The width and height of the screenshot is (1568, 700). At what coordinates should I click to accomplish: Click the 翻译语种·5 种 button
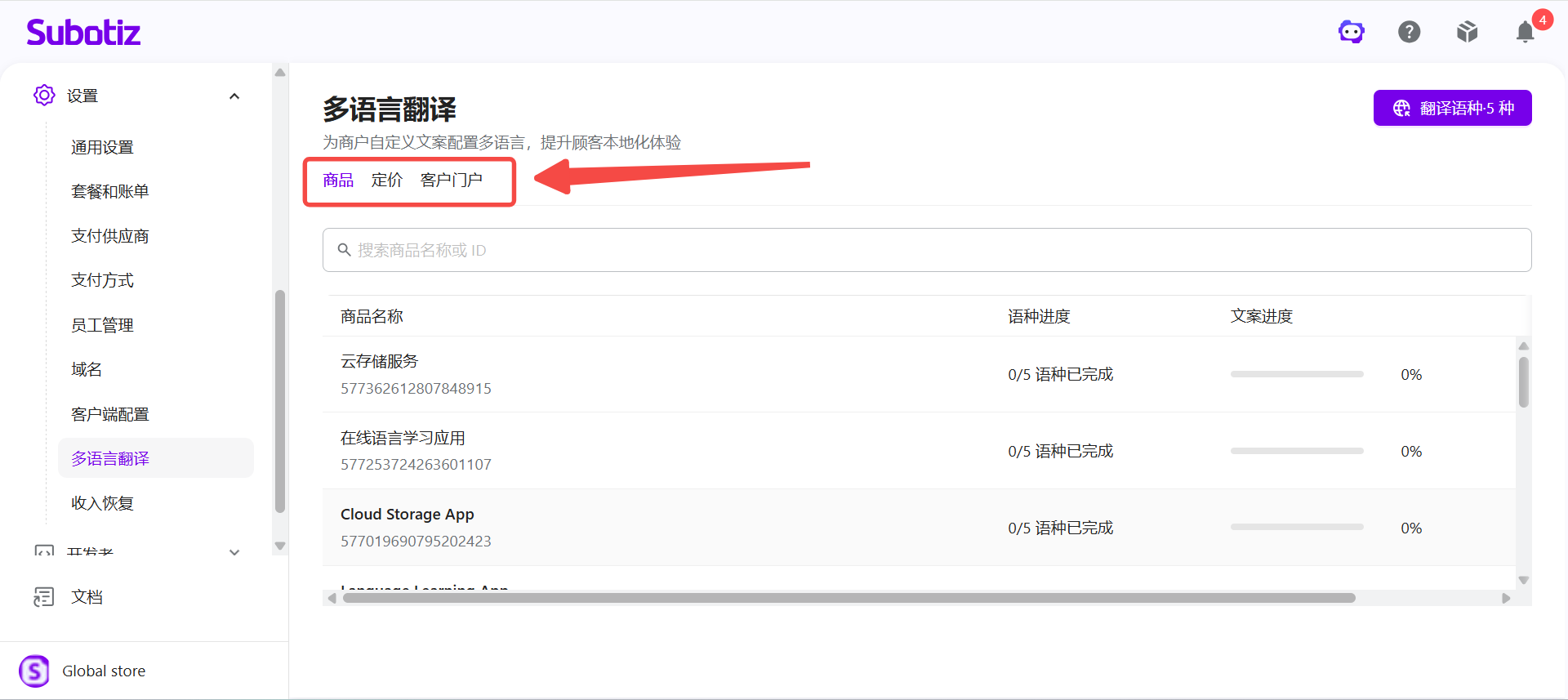click(1452, 108)
